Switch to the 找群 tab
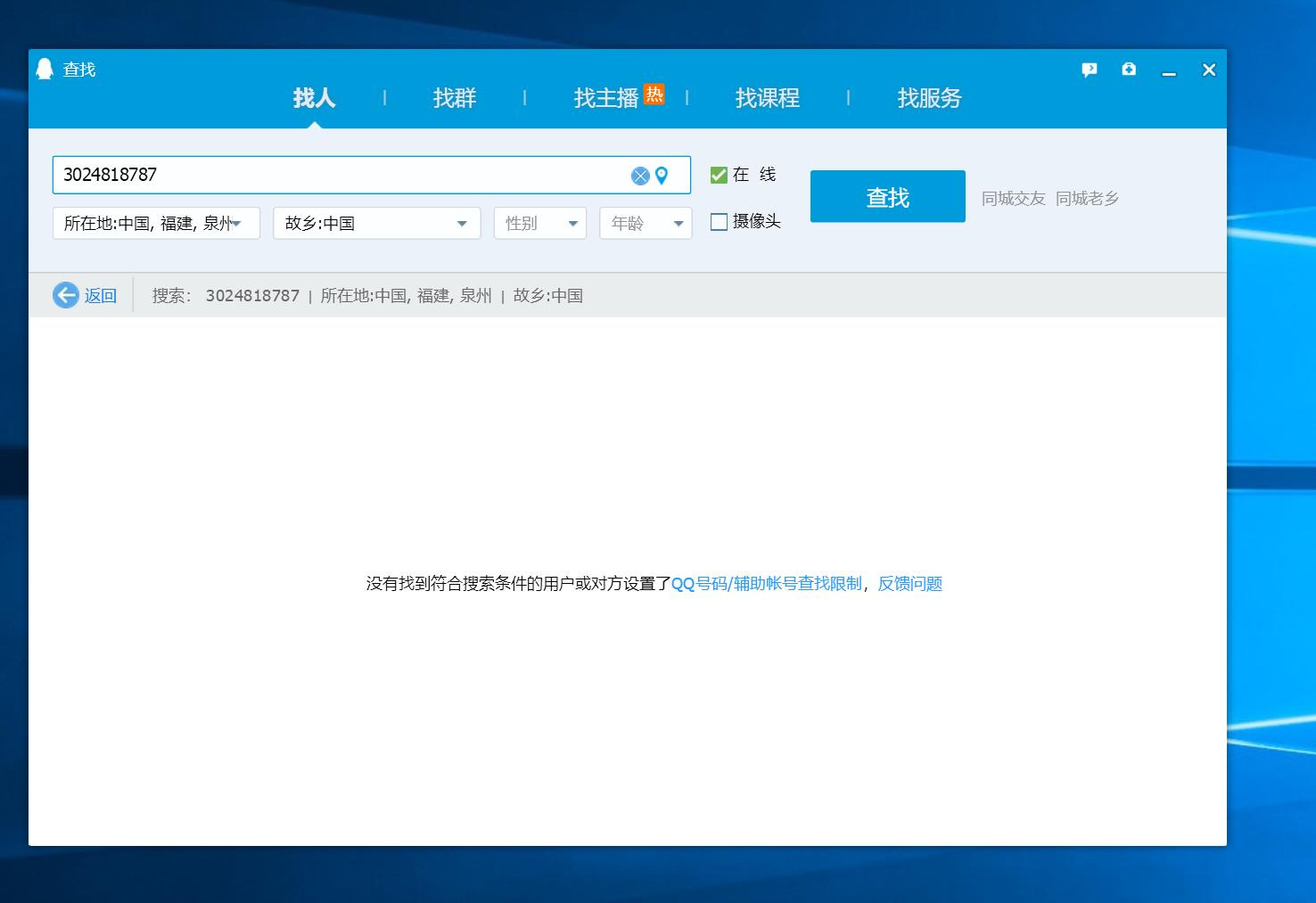Screen dimensions: 1316x903 (455, 98)
